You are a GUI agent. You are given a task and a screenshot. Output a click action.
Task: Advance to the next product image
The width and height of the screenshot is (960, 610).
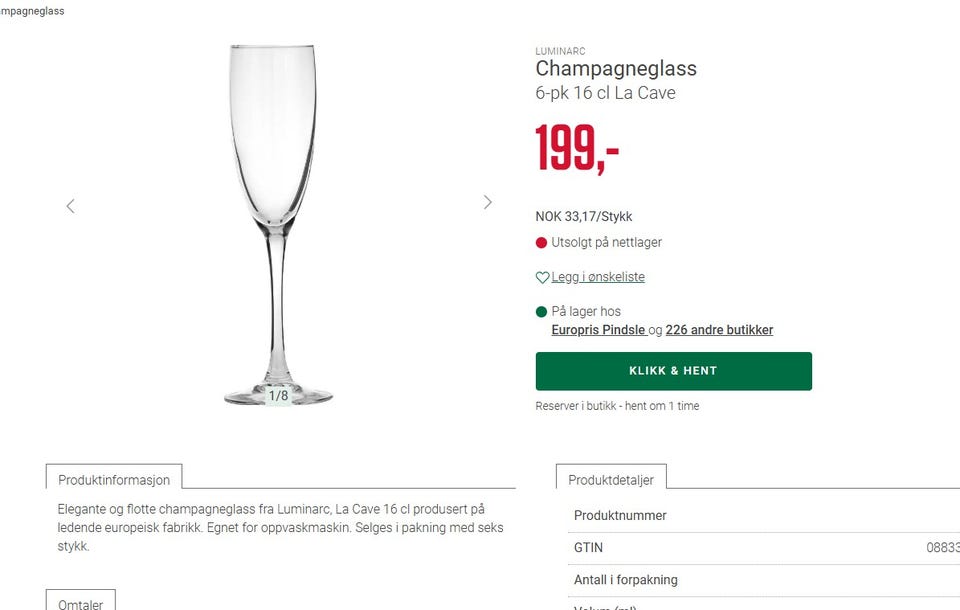pyautogui.click(x=487, y=202)
